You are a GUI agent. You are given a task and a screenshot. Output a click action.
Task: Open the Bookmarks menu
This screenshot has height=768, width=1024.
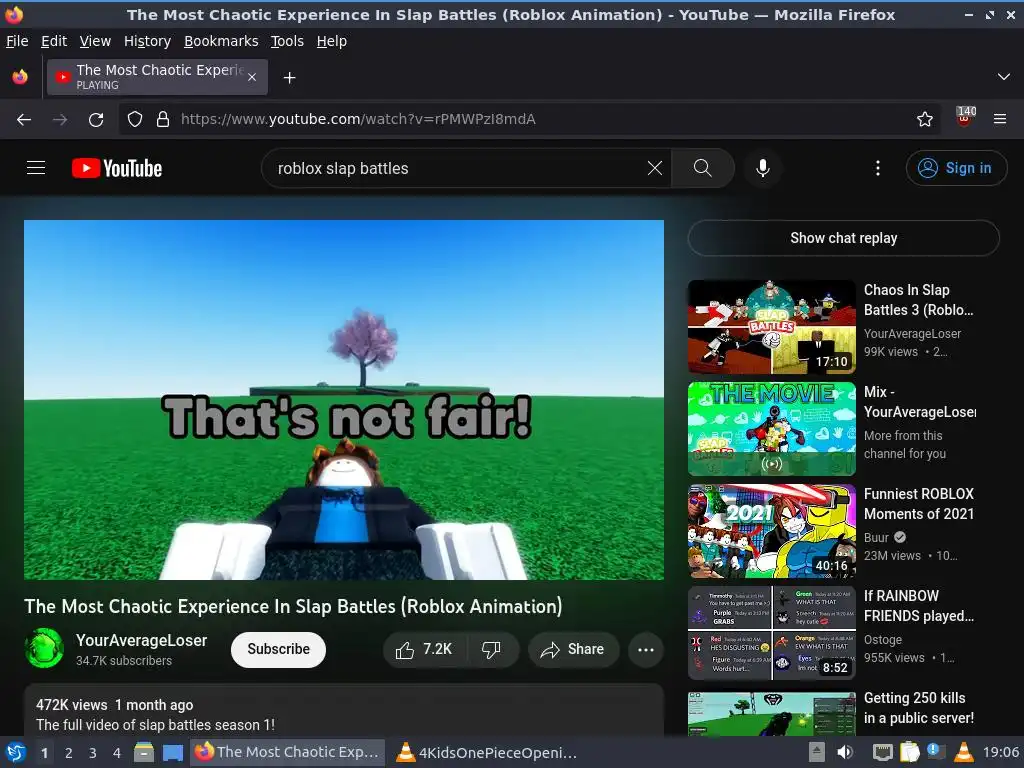(x=221, y=41)
